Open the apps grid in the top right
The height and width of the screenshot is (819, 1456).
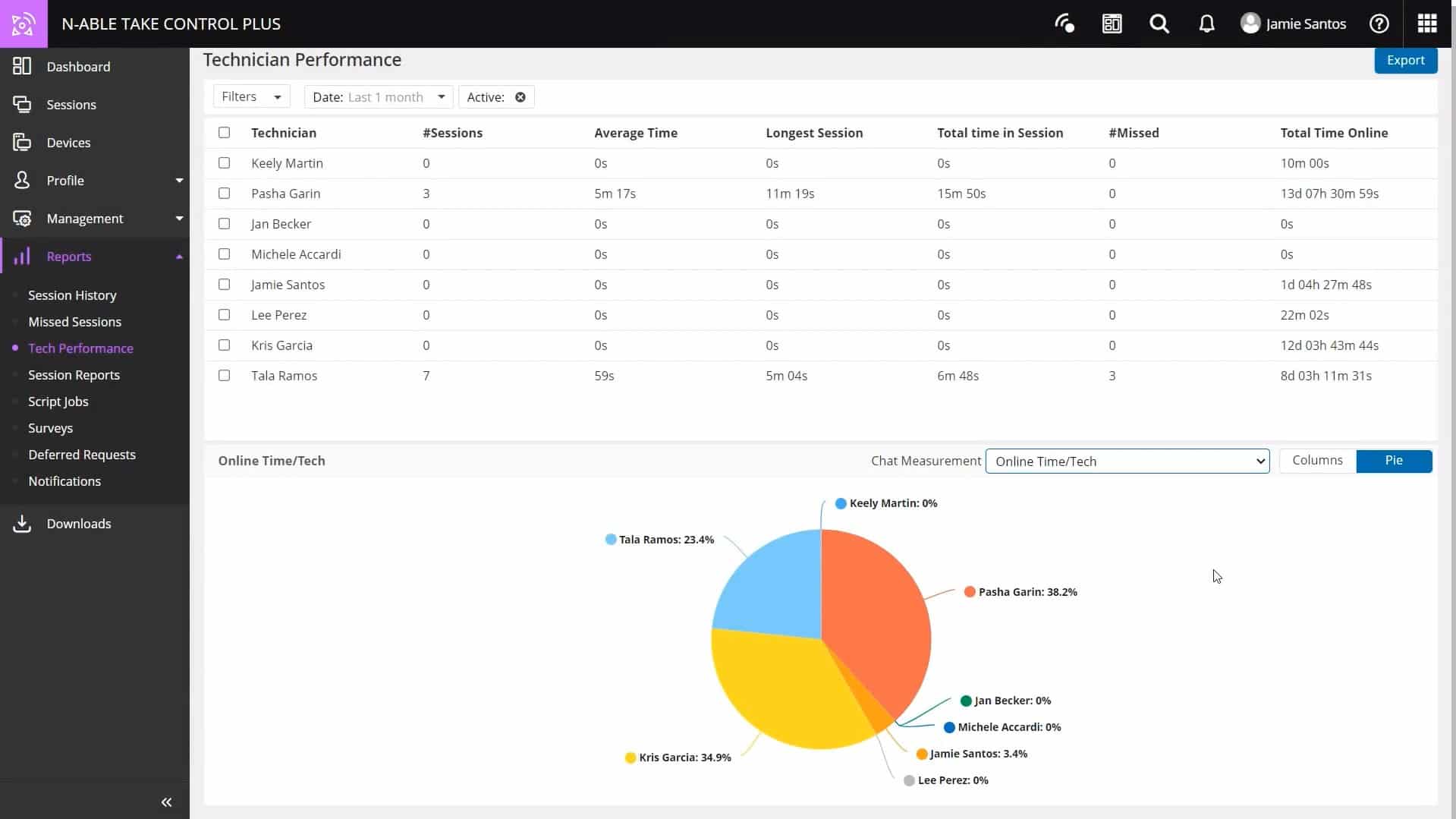[1426, 24]
